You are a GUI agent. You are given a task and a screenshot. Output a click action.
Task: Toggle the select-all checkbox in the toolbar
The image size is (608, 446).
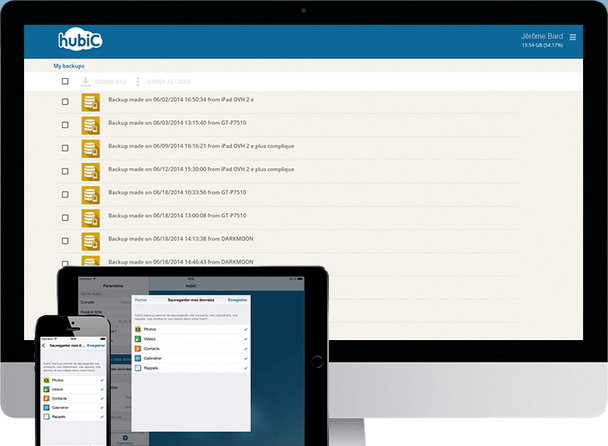point(65,82)
